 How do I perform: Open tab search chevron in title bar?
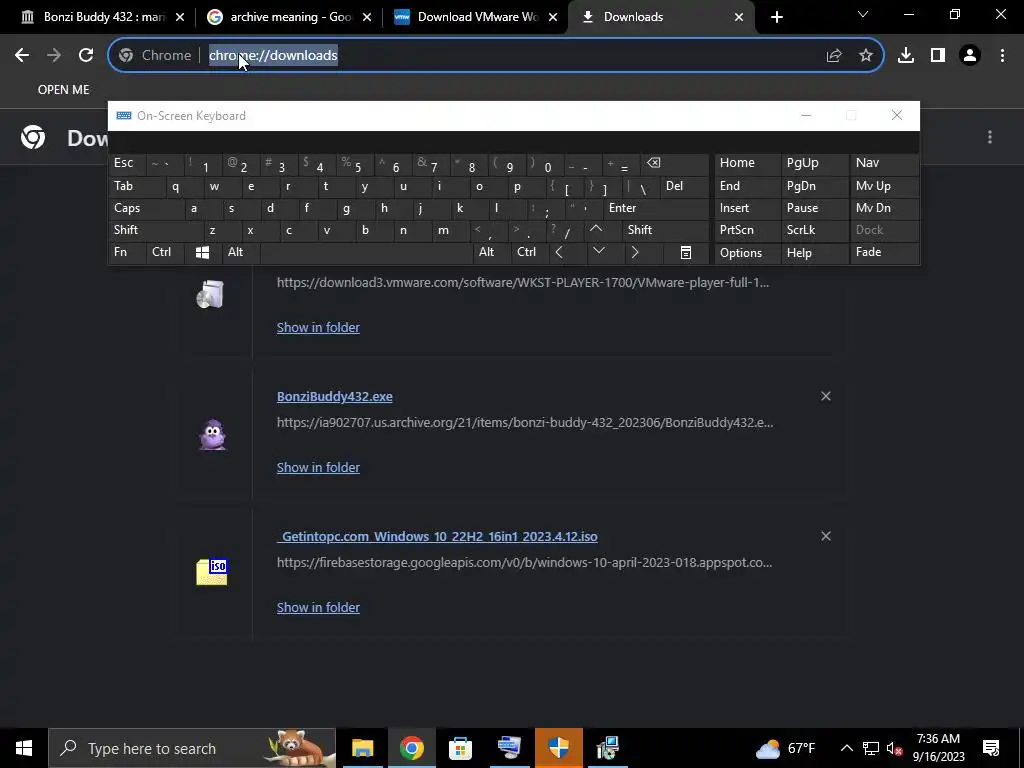point(863,14)
